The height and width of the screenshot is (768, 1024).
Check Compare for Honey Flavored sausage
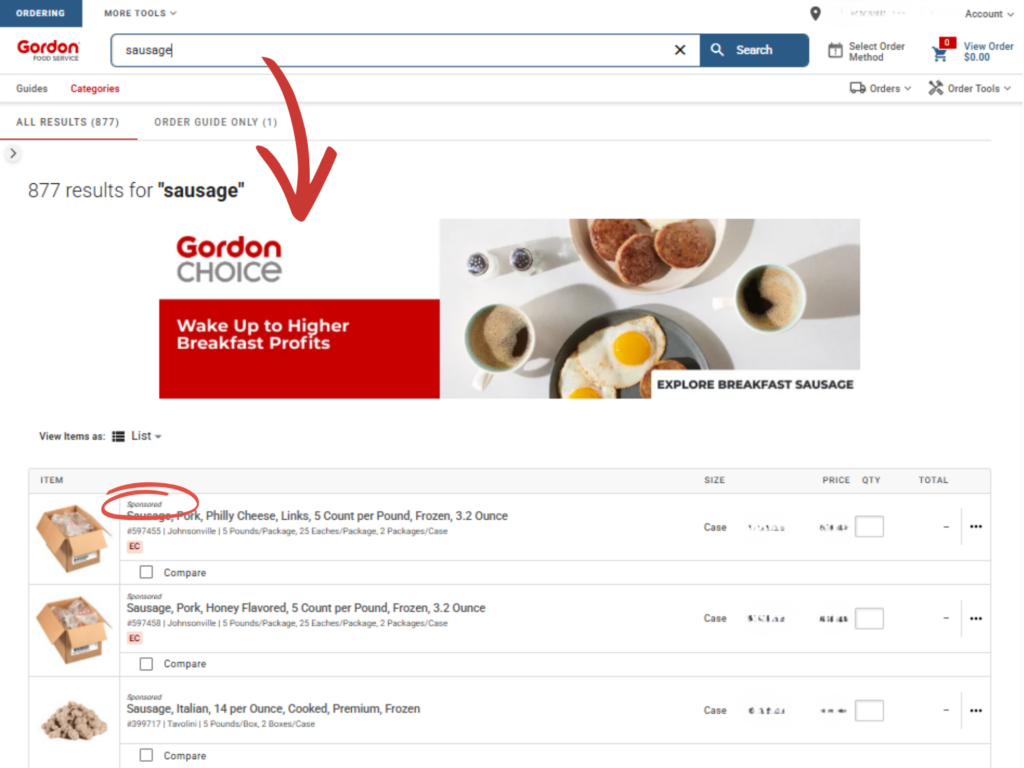pyautogui.click(x=147, y=664)
